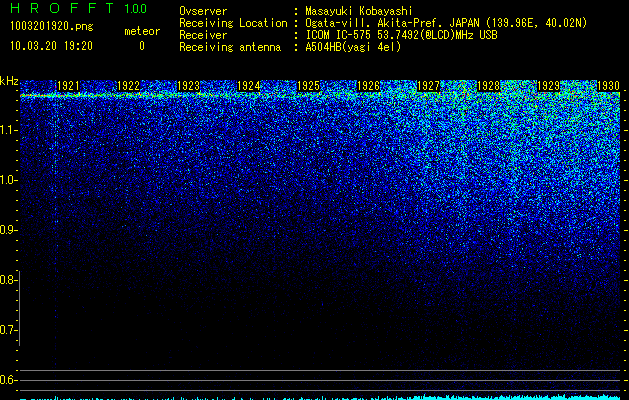The image size is (629, 400).
Task: Click the Receiver label
Action: pos(203,35)
